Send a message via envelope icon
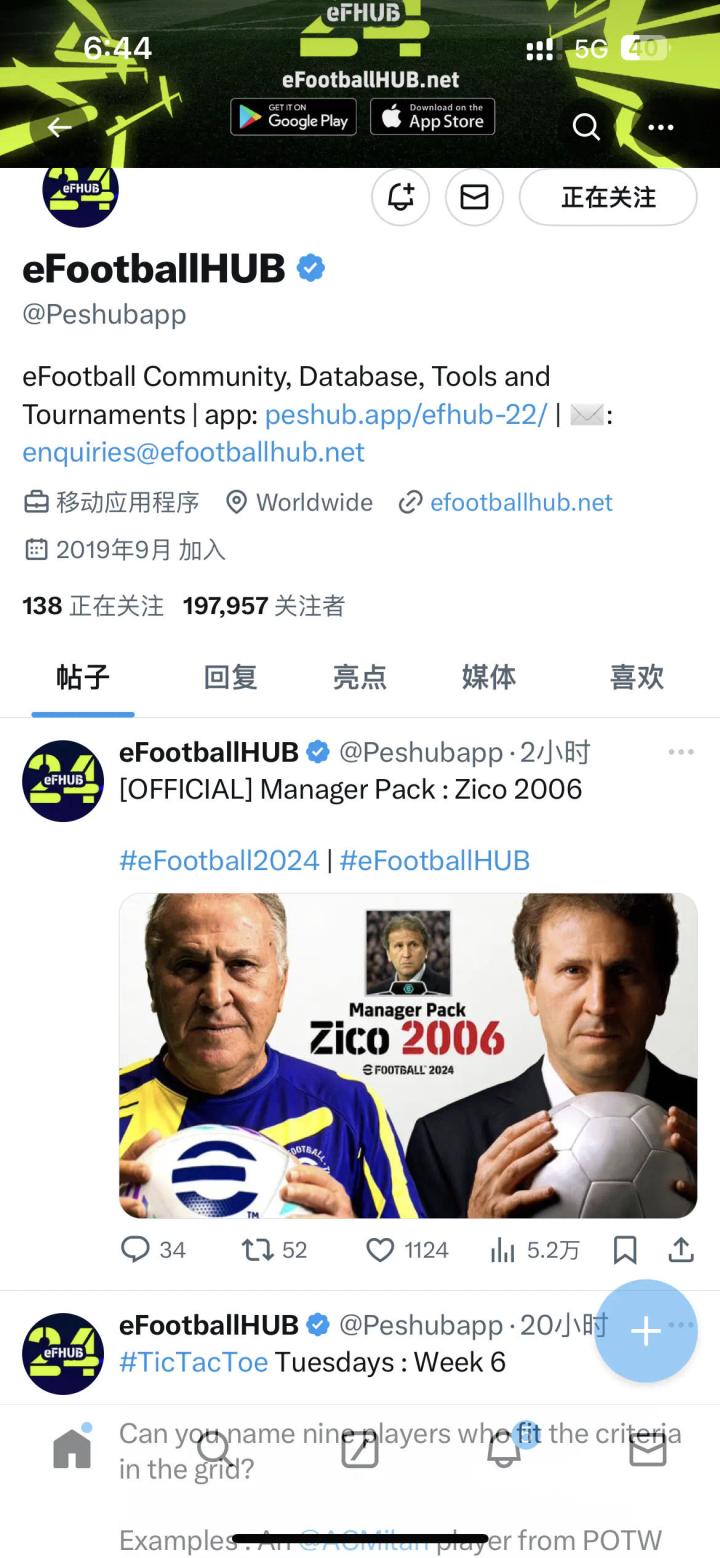This screenshot has height=1558, width=720. tap(474, 197)
